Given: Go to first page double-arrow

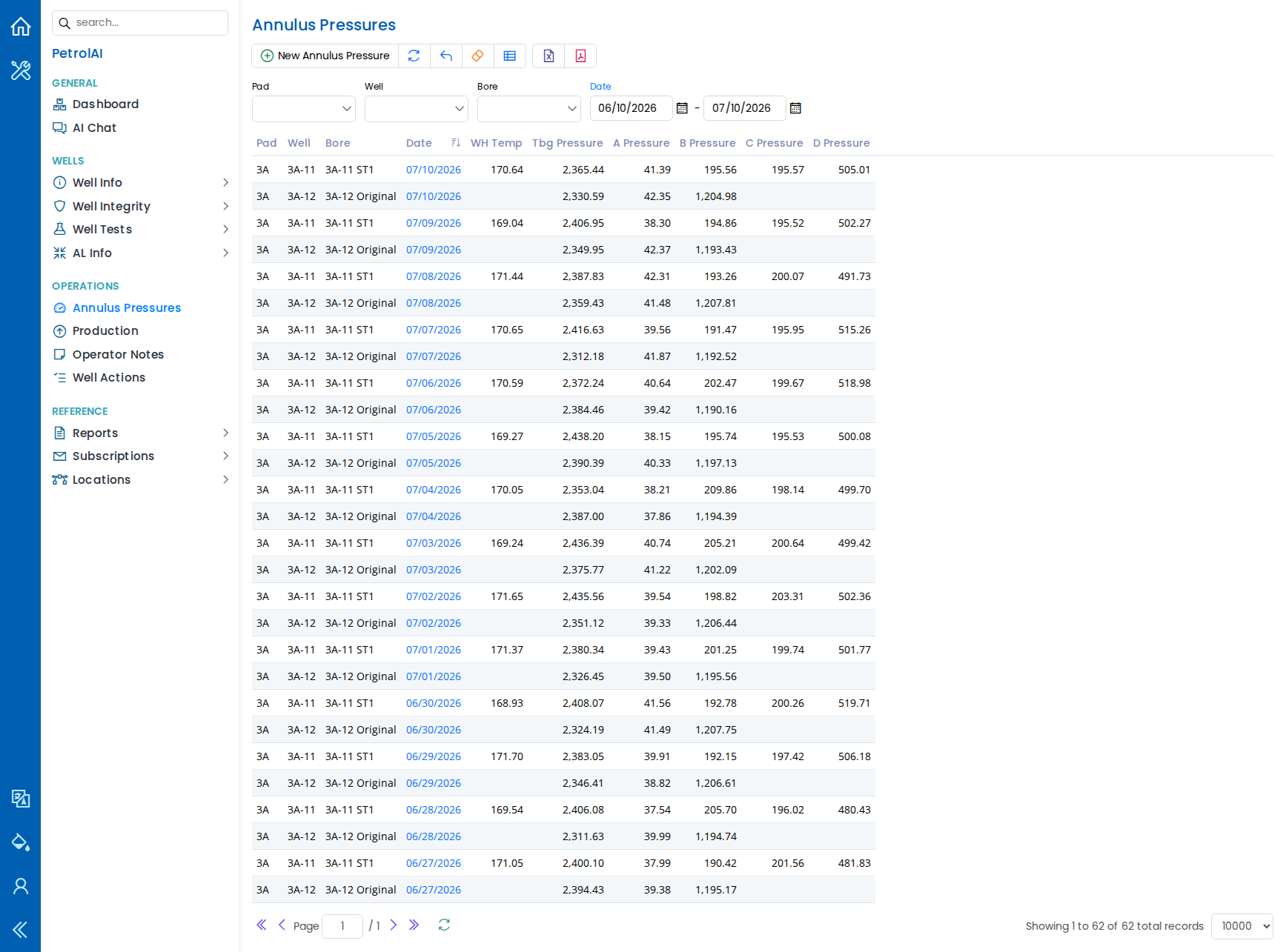Looking at the screenshot, I should pyautogui.click(x=262, y=925).
